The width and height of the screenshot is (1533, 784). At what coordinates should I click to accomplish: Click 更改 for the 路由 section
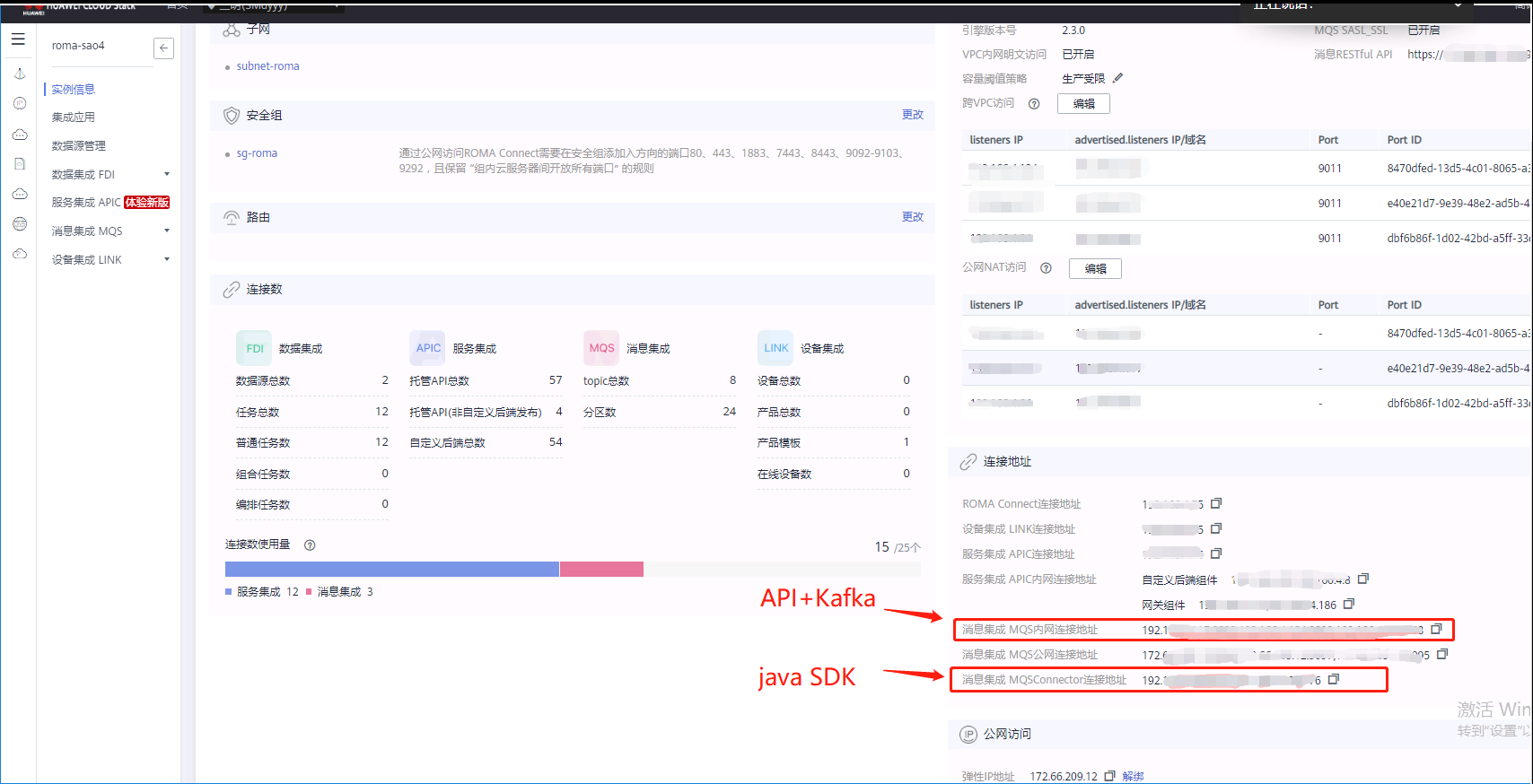(x=913, y=217)
